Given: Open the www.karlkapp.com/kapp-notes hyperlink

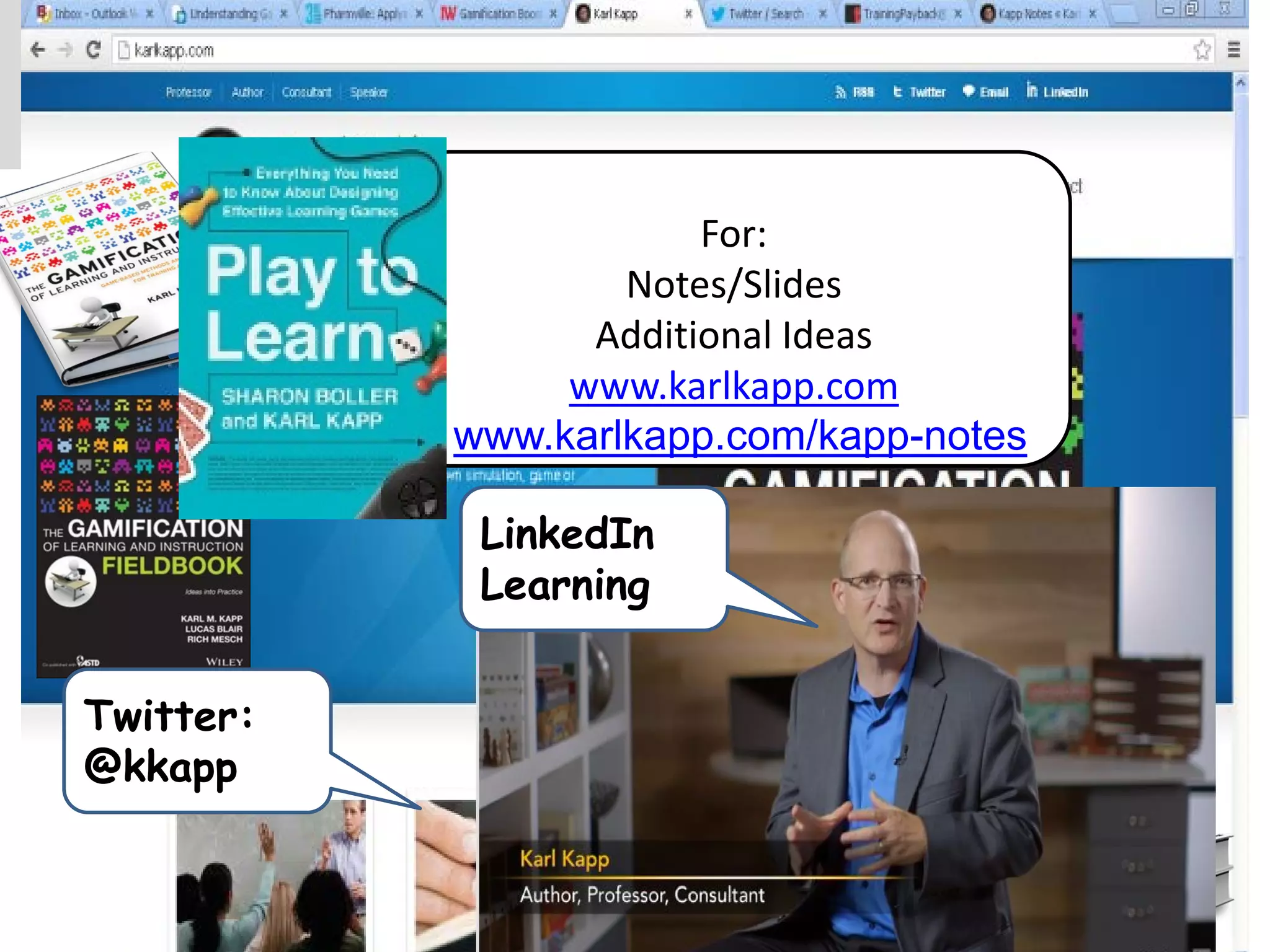Looking at the screenshot, I should tap(740, 435).
